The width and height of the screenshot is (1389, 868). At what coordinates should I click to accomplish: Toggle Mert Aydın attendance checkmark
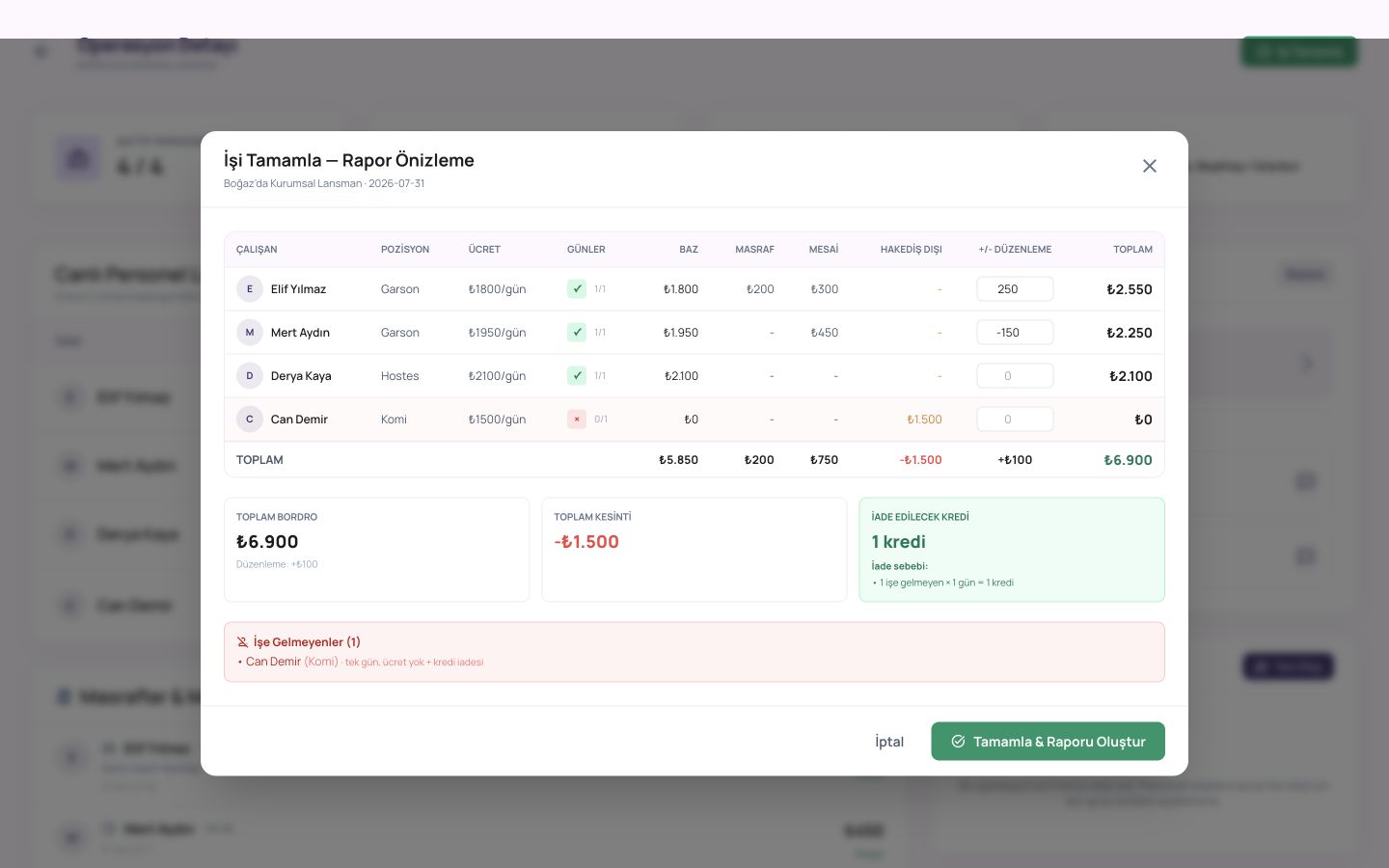point(577,333)
